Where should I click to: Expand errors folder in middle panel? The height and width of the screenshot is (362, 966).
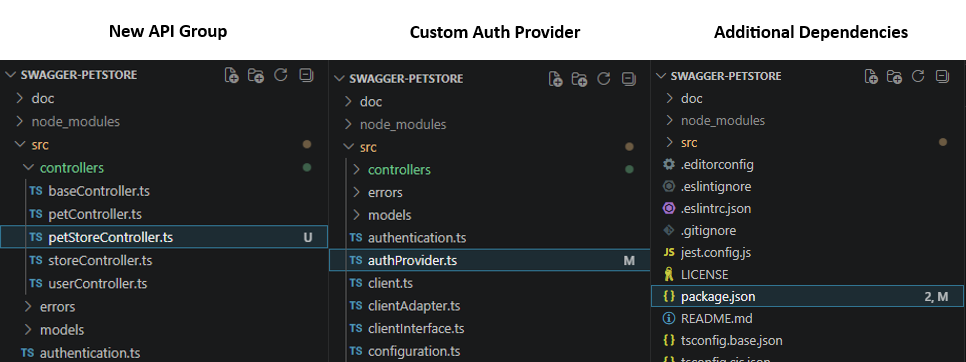[356, 192]
